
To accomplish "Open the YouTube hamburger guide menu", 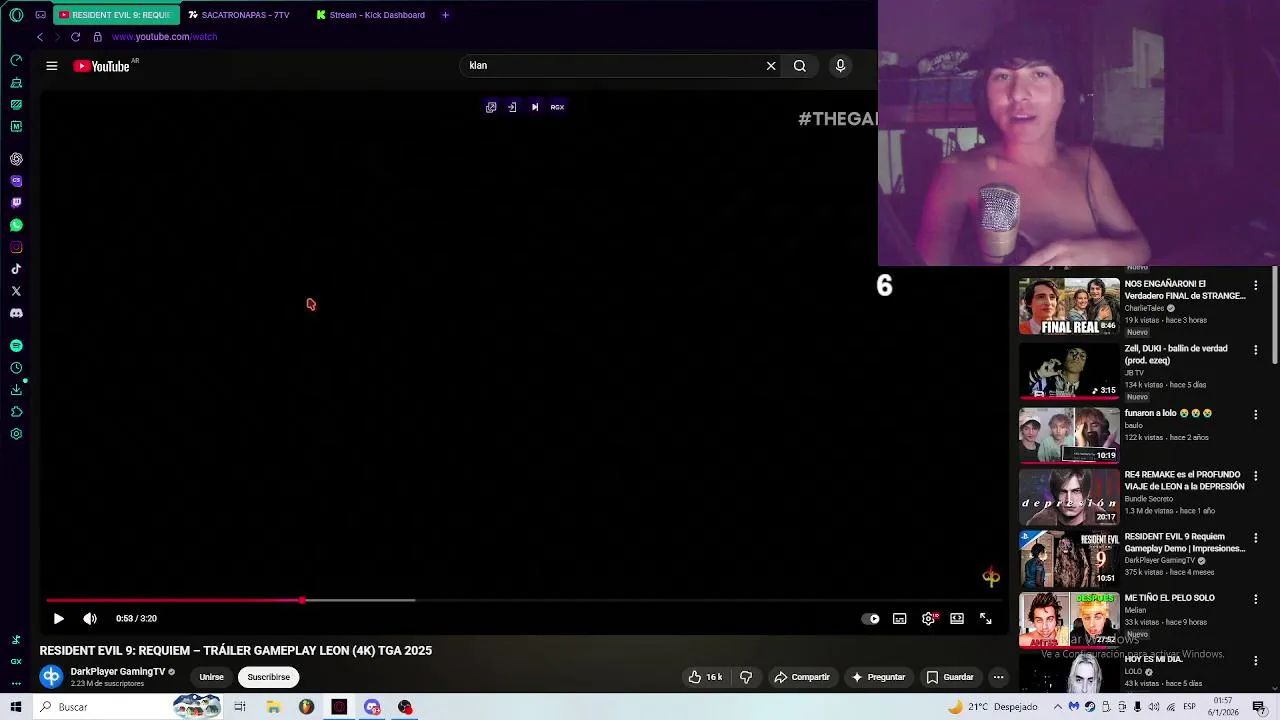I will [52, 66].
